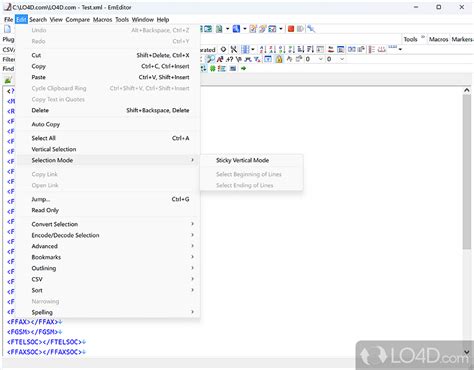Click the numeric sort descending icon
This screenshot has height=370, width=474.
pos(291,50)
